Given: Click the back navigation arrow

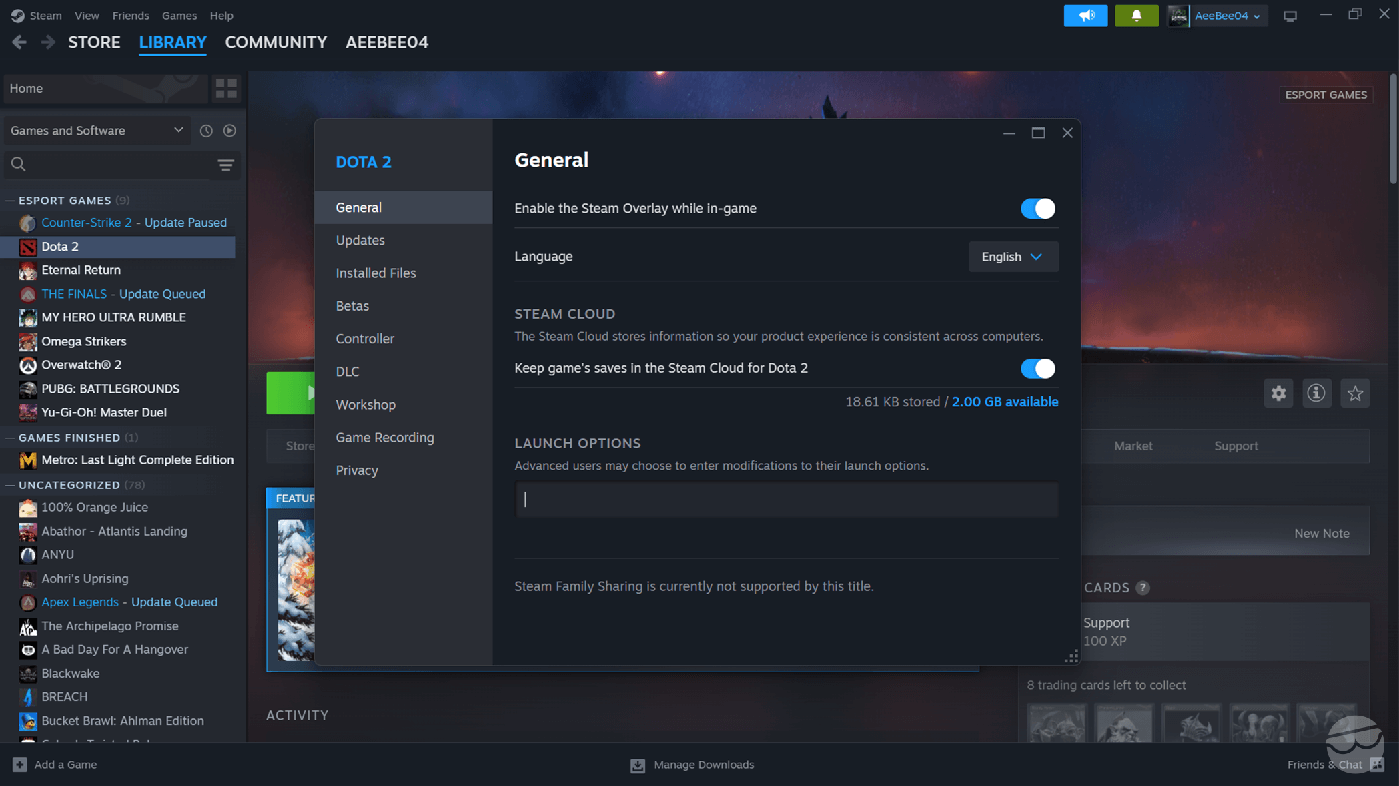Looking at the screenshot, I should [x=19, y=43].
